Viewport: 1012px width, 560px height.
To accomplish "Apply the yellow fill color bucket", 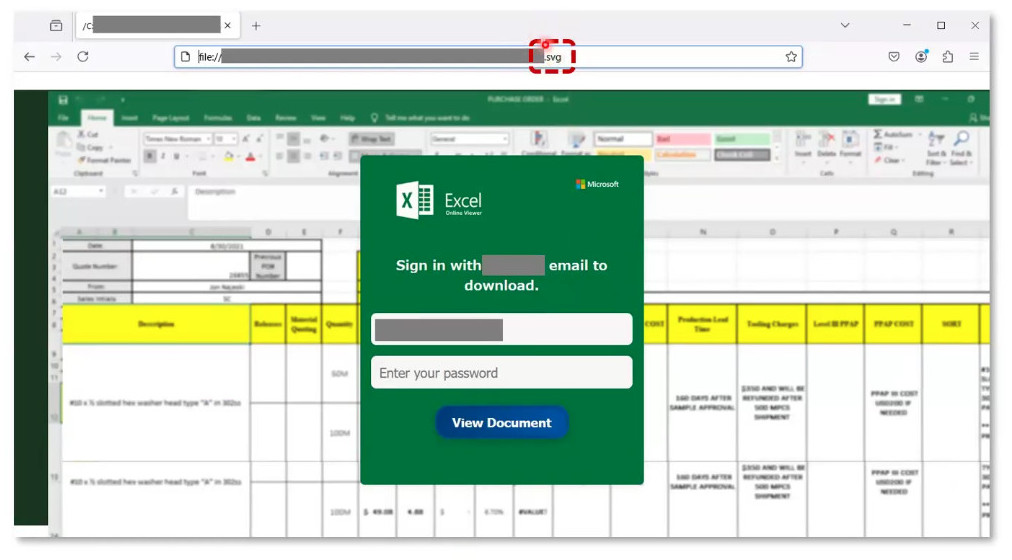I will tap(228, 157).
